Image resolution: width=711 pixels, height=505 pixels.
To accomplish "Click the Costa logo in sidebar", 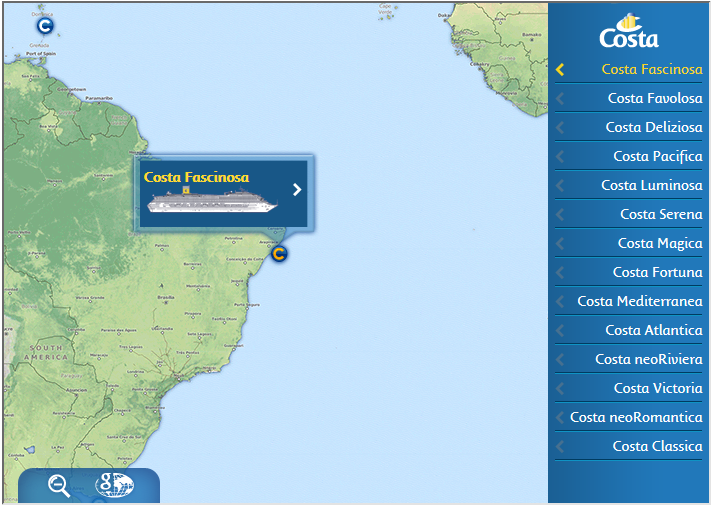I will [x=629, y=31].
